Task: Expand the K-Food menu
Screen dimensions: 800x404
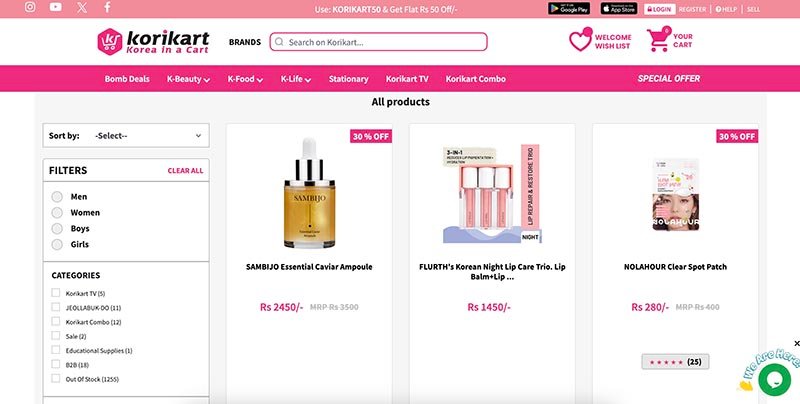Action: (245, 79)
